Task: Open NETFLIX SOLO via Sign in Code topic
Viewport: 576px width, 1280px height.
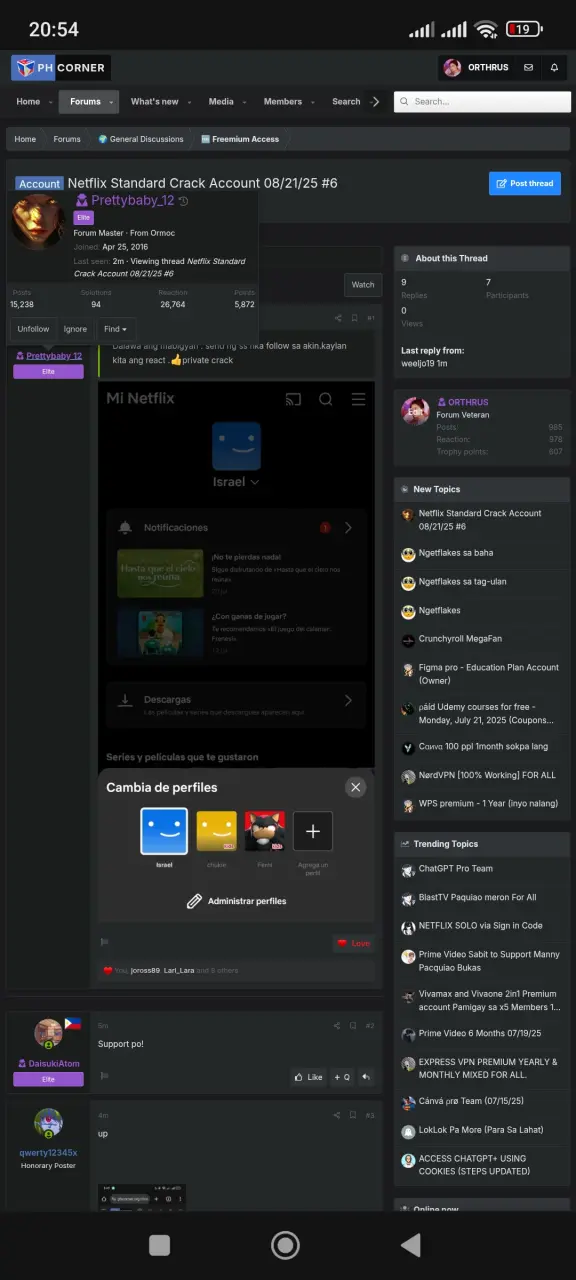Action: point(480,925)
